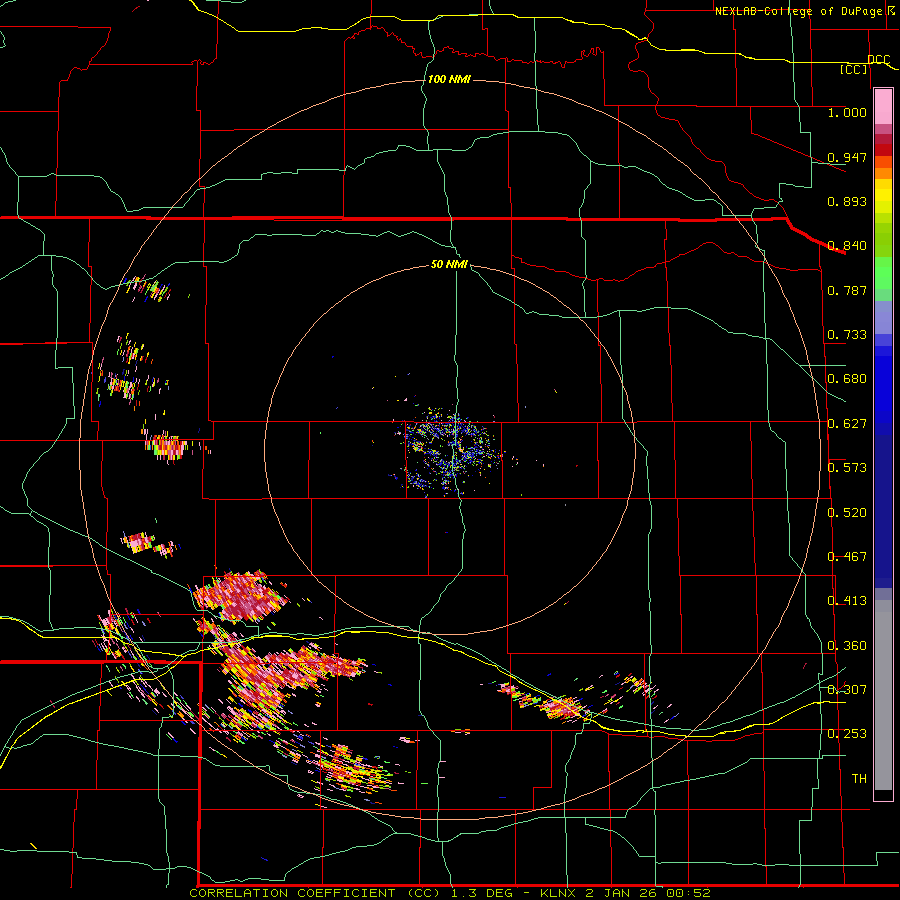The width and height of the screenshot is (900, 900).
Task: Select the 0.680 scale value
Action: click(x=847, y=379)
